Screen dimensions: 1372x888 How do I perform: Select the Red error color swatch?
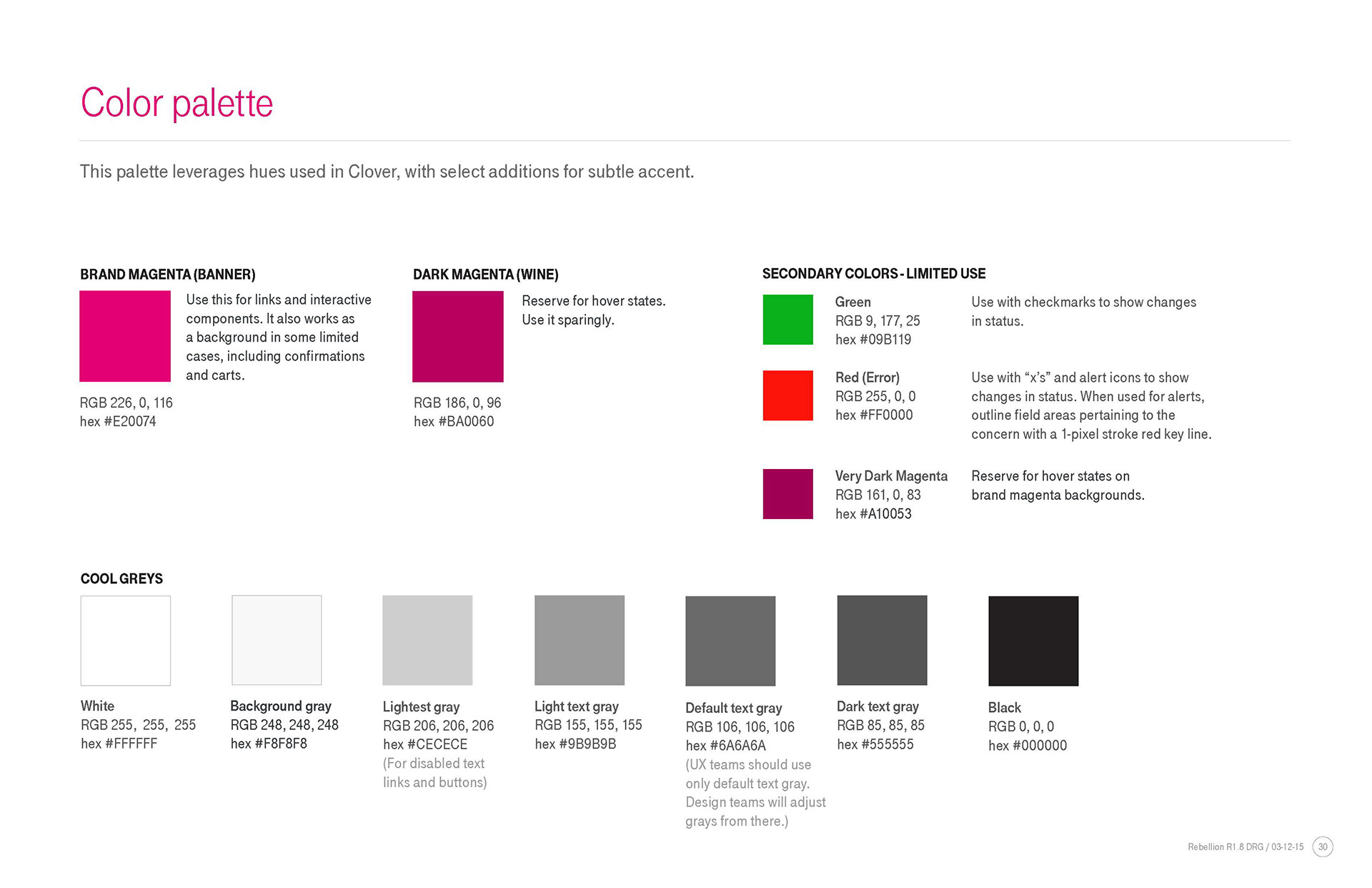(x=787, y=395)
